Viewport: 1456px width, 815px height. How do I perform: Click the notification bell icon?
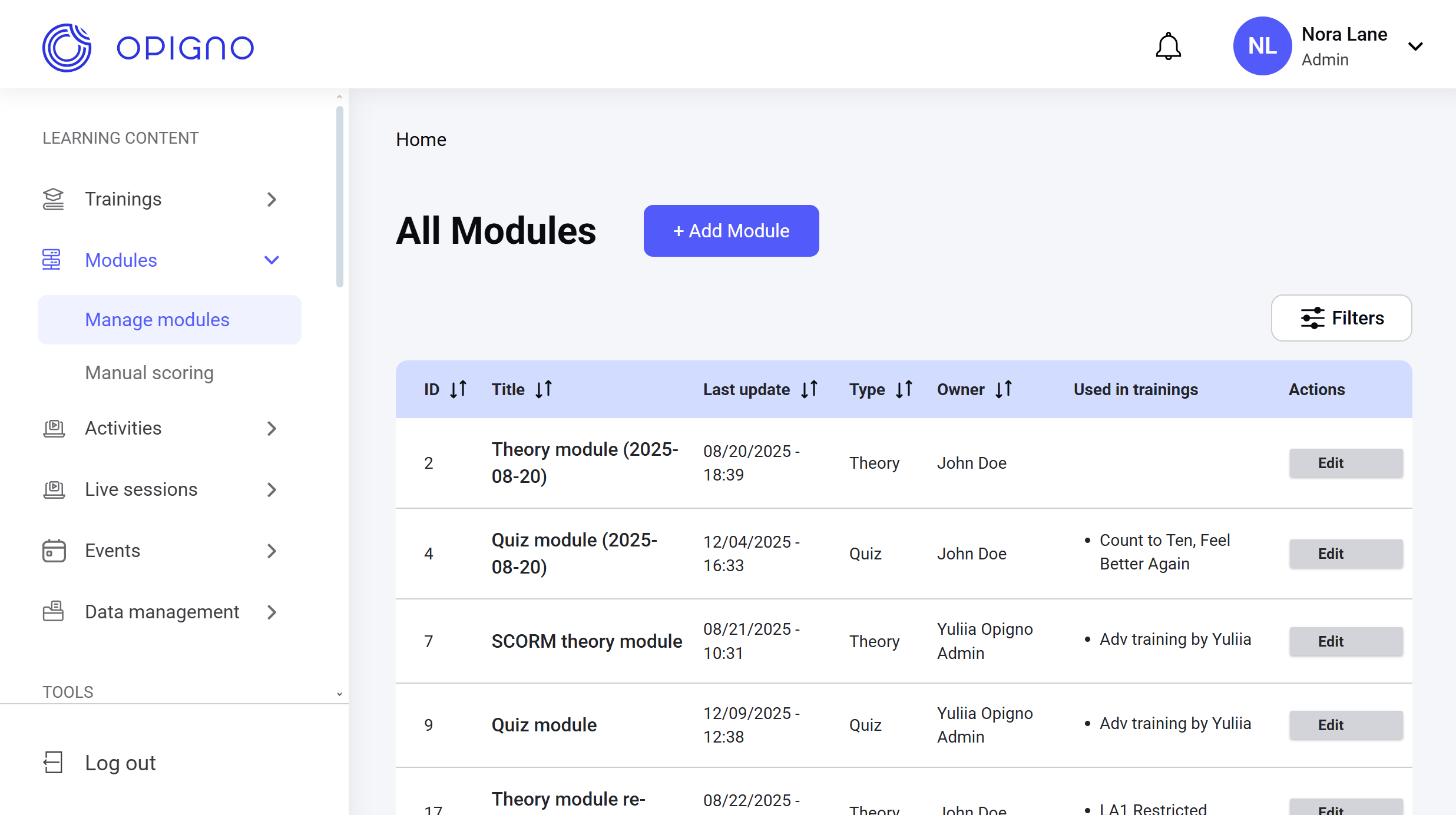(1168, 47)
